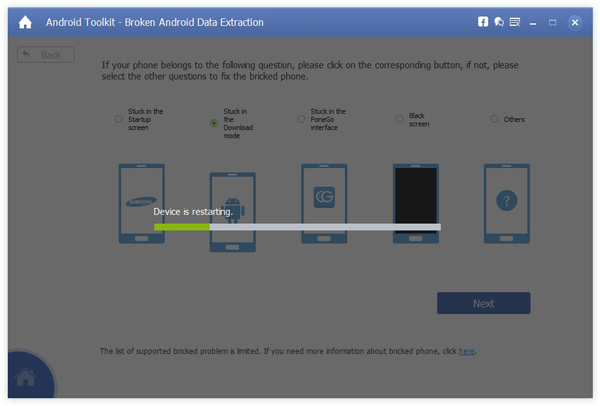This screenshot has height=406, width=600.
Task: Choose 'Stuck in the Startup screen' radio button
Action: pyautogui.click(x=118, y=119)
